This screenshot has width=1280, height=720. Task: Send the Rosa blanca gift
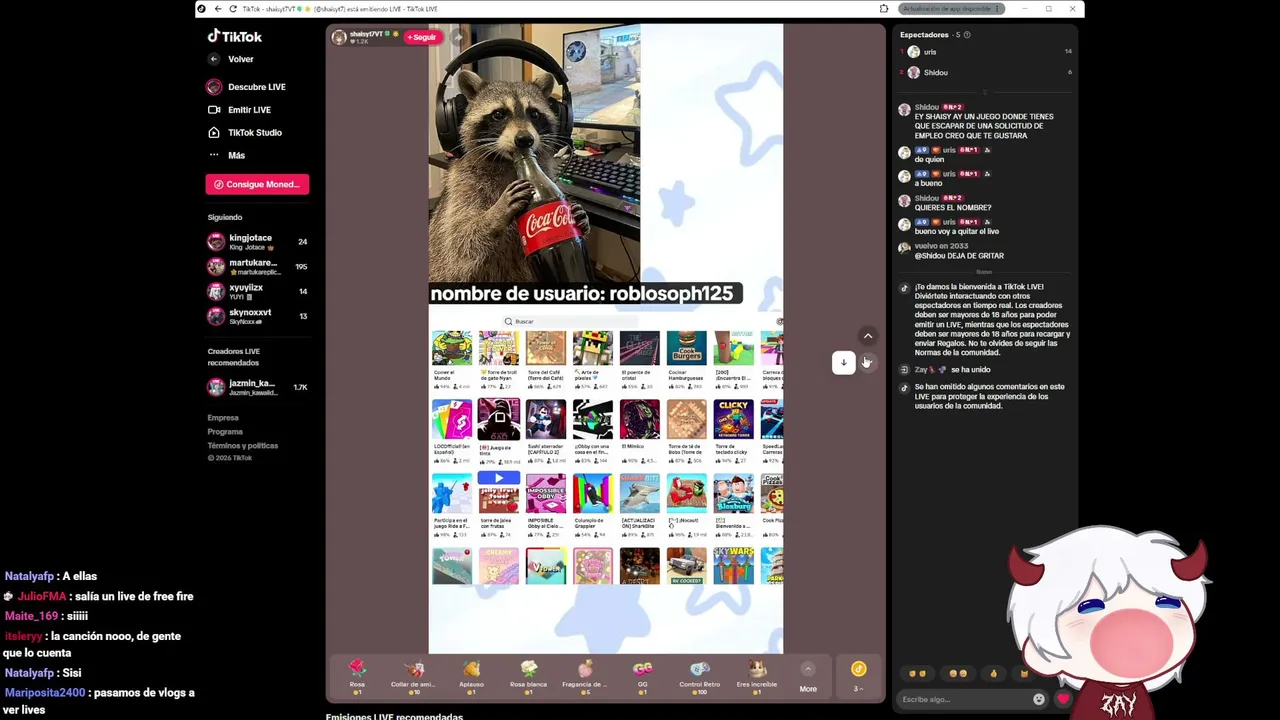point(528,676)
